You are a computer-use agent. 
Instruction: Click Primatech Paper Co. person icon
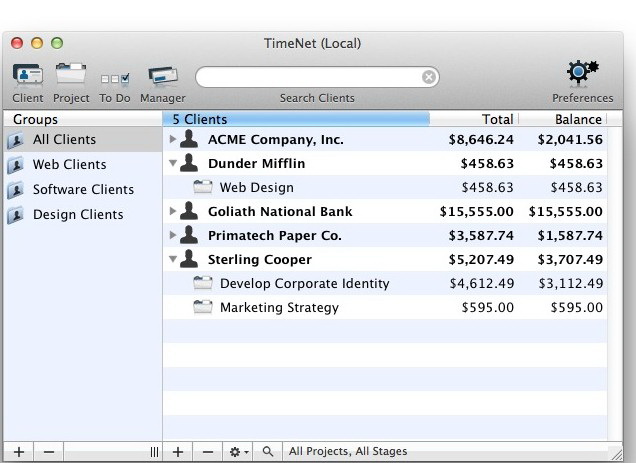tap(189, 234)
